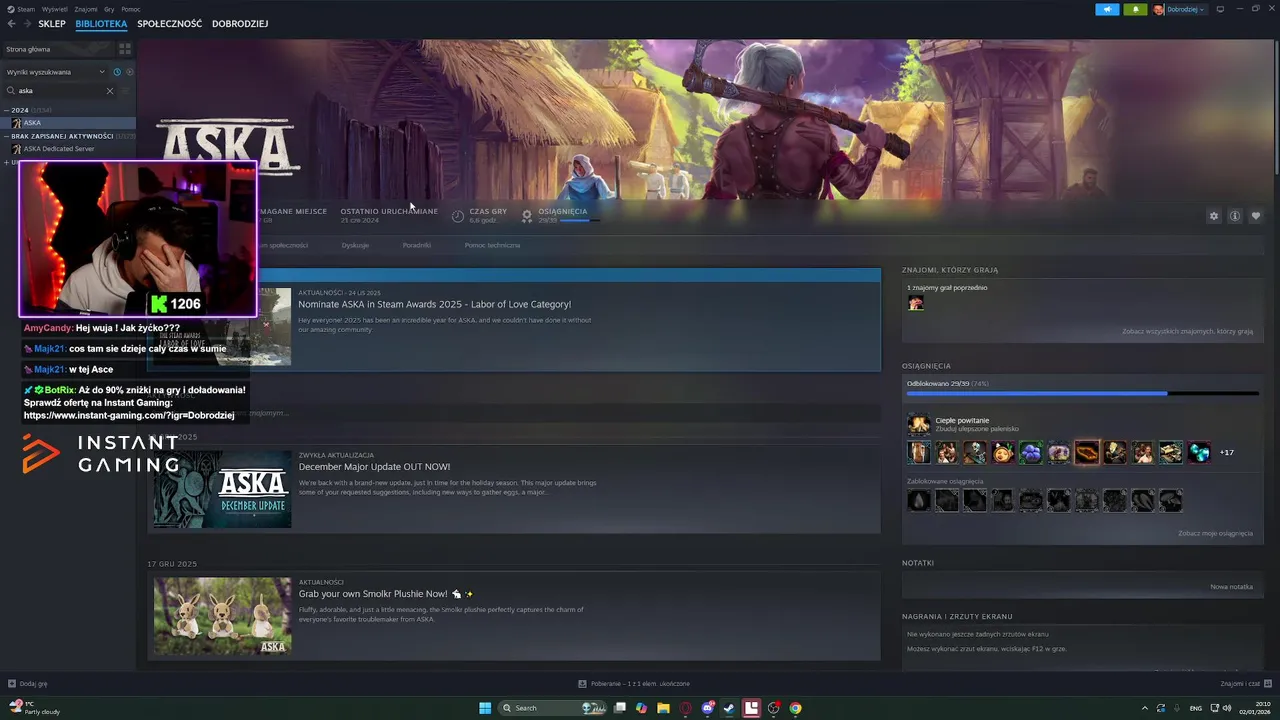
Task: Go back with the left arrow
Action: pyautogui.click(x=11, y=24)
